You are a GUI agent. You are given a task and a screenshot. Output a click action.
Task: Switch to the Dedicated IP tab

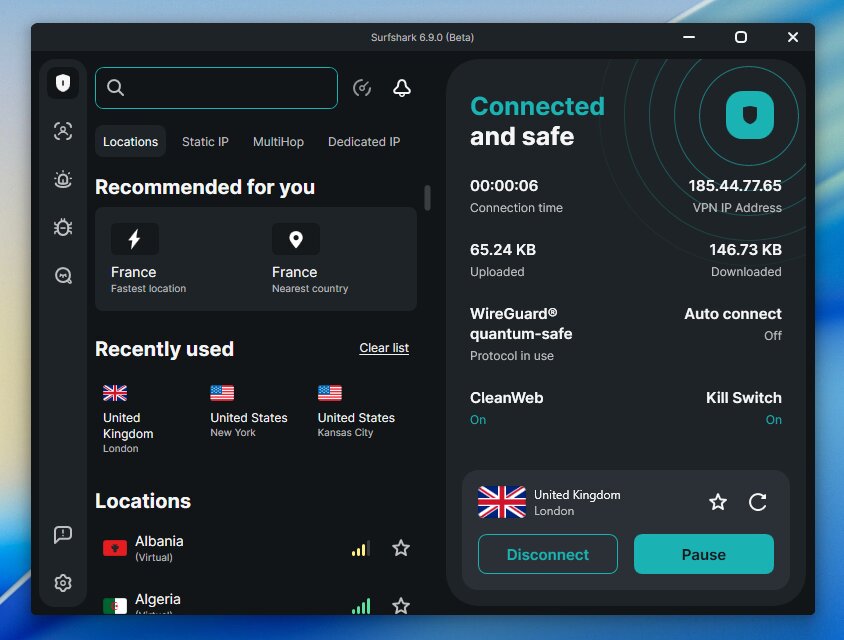point(364,141)
